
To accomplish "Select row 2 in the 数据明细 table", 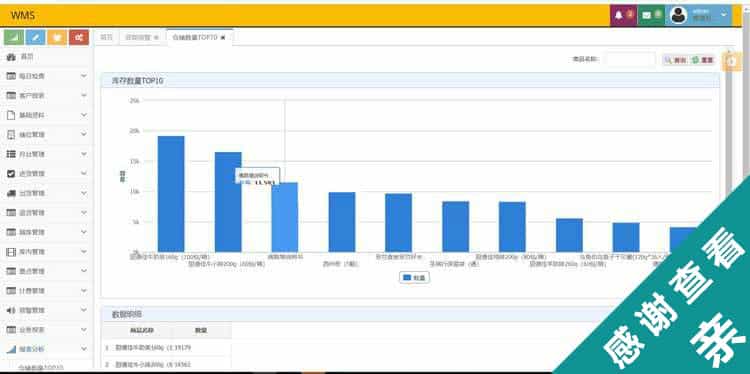I will point(166,365).
